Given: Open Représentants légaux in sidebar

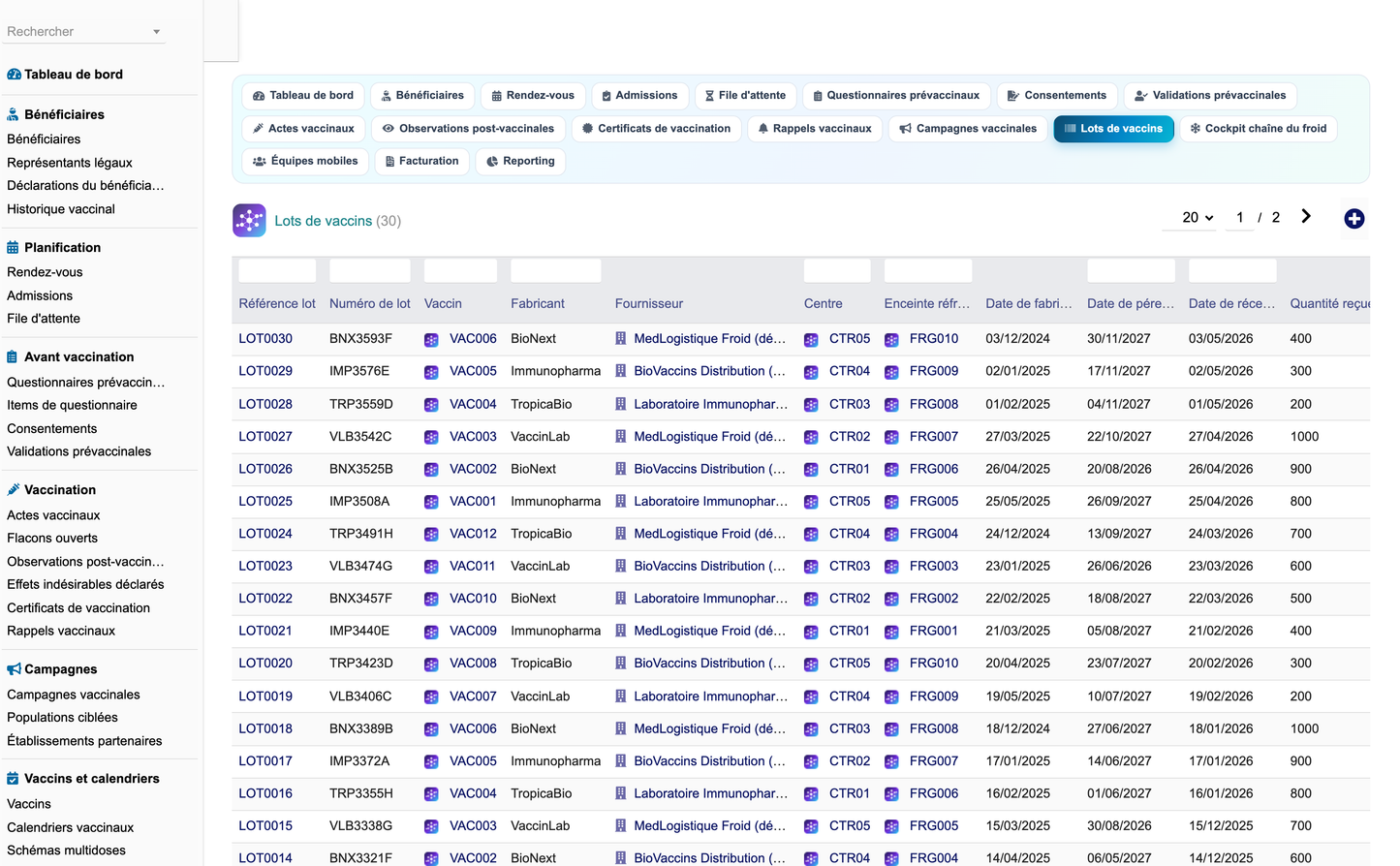Looking at the screenshot, I should tap(70, 163).
